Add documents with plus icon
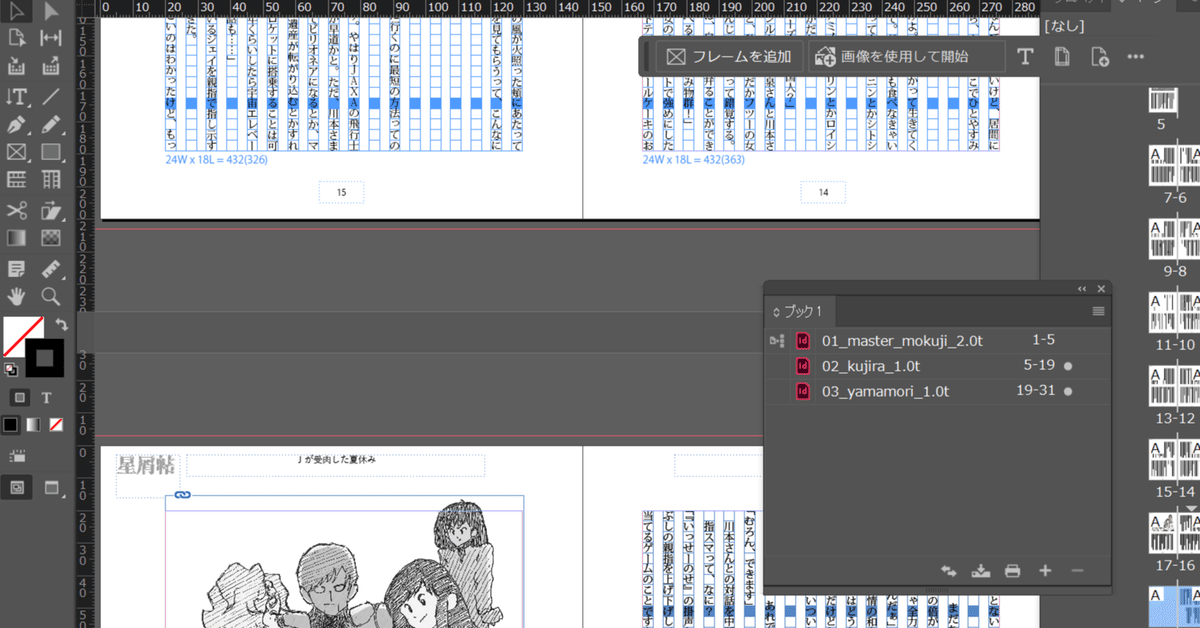1200x628 pixels. 1045,571
